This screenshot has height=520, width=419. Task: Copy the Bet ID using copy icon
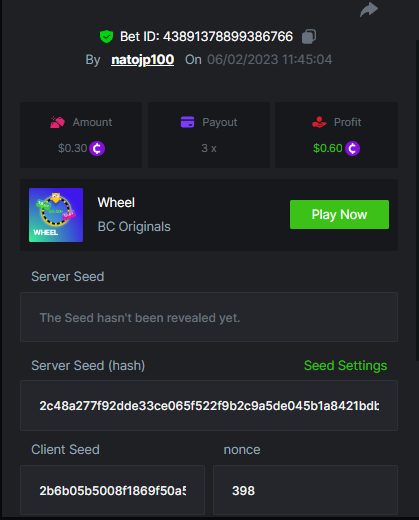309,36
